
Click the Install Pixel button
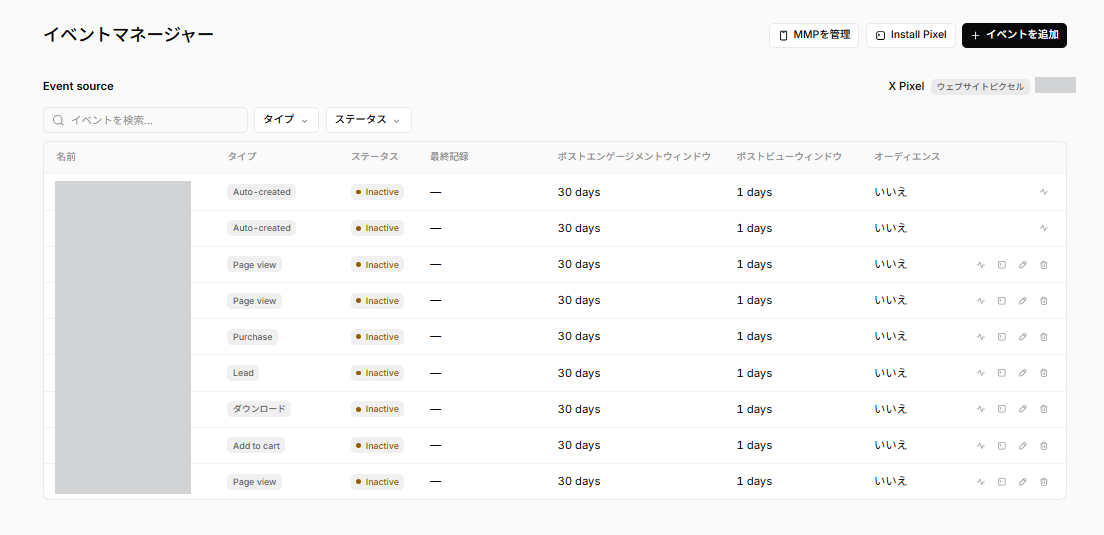[911, 35]
